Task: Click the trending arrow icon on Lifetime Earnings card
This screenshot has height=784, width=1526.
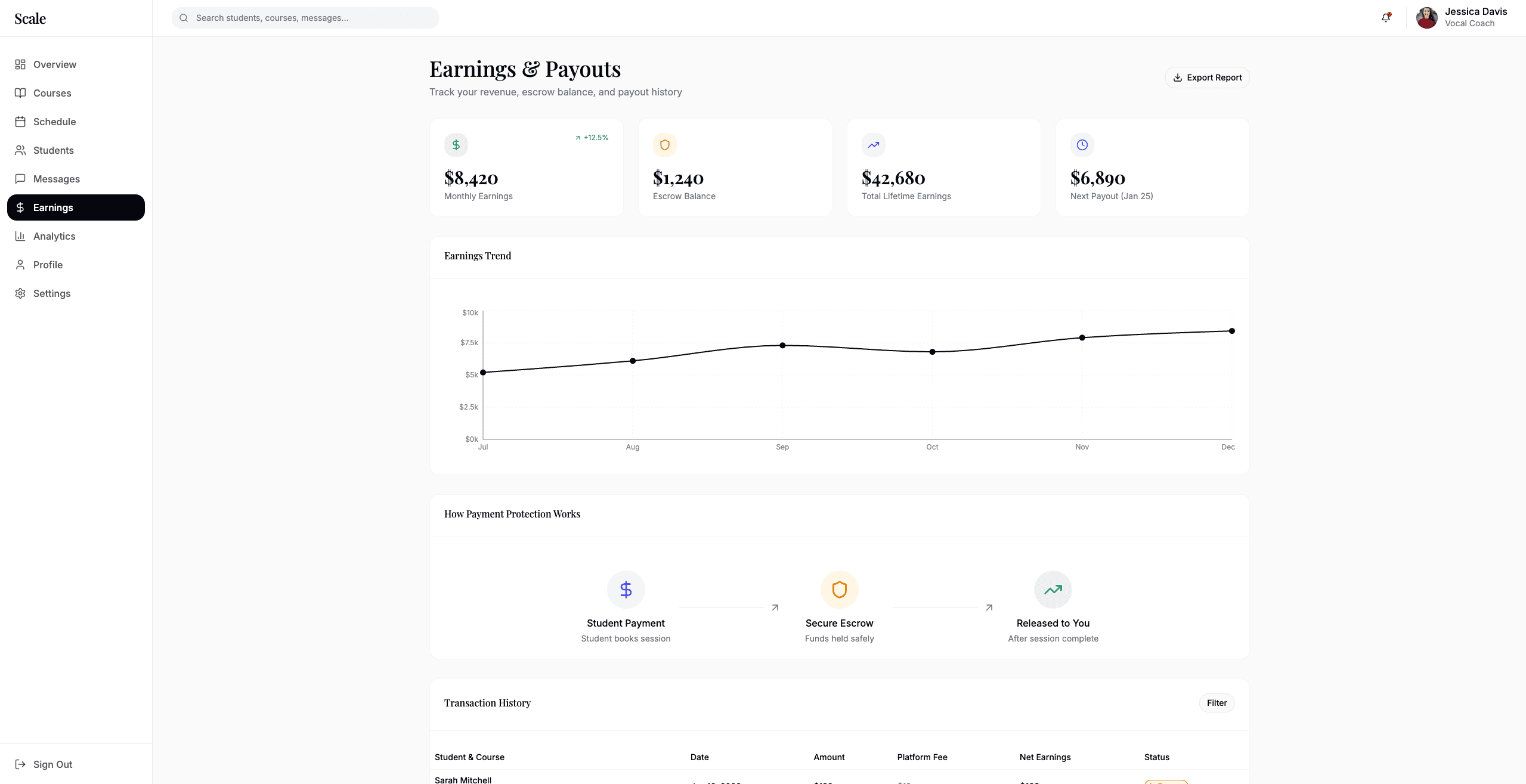Action: point(873,145)
